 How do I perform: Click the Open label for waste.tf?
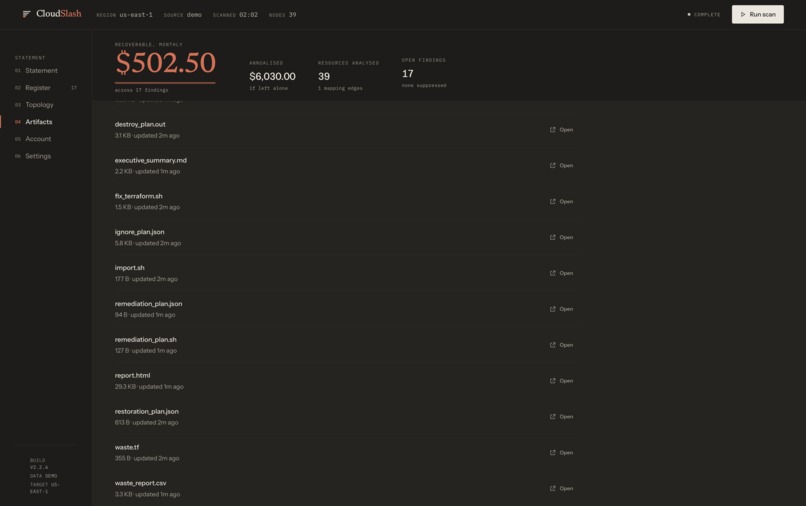(566, 453)
